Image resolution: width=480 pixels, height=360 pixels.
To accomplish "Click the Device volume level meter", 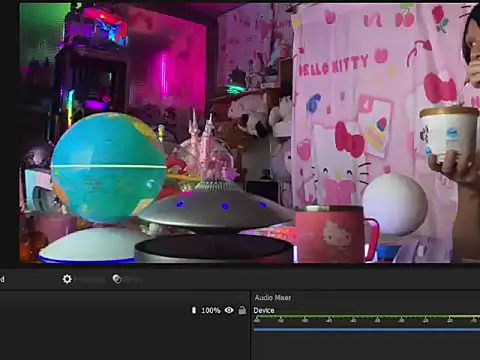I will pyautogui.click(x=367, y=317).
